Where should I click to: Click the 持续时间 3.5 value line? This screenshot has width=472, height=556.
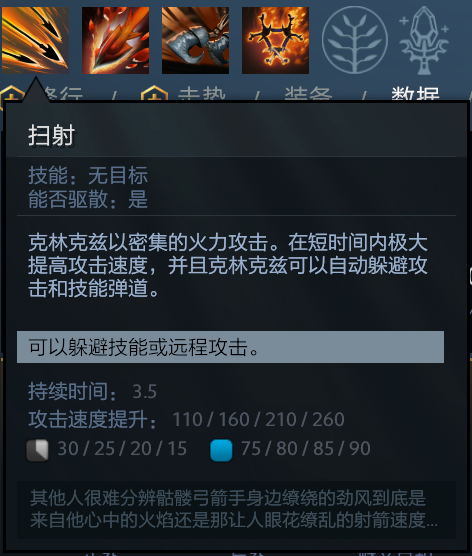click(x=92, y=391)
